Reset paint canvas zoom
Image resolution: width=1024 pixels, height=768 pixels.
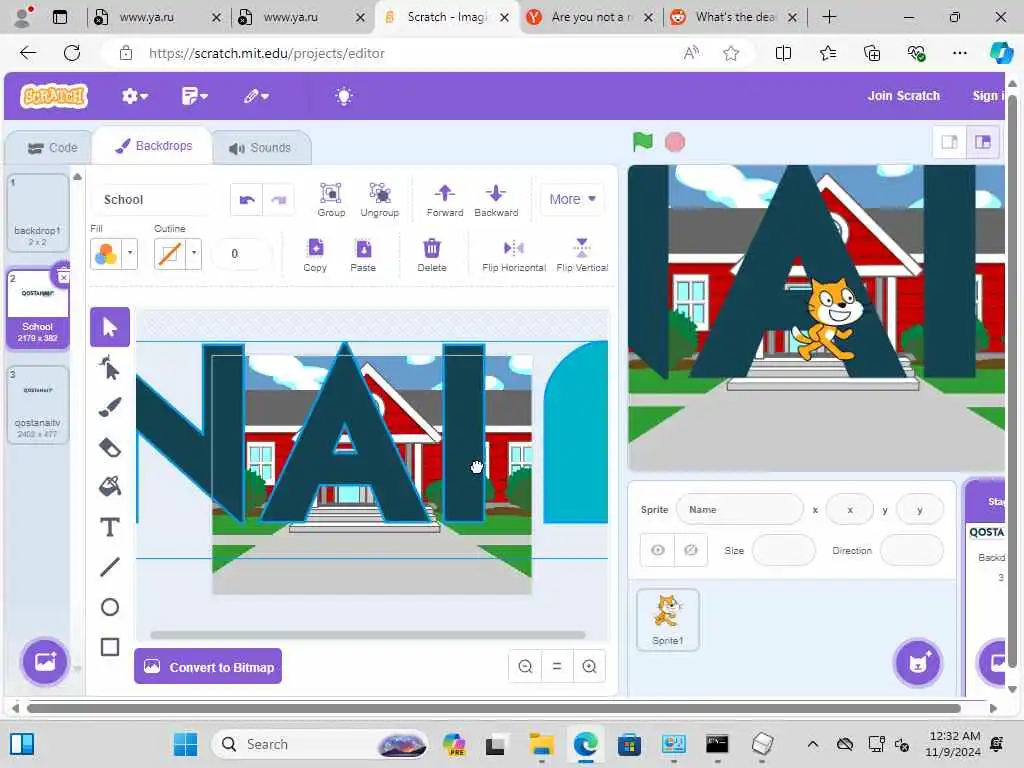[557, 666]
